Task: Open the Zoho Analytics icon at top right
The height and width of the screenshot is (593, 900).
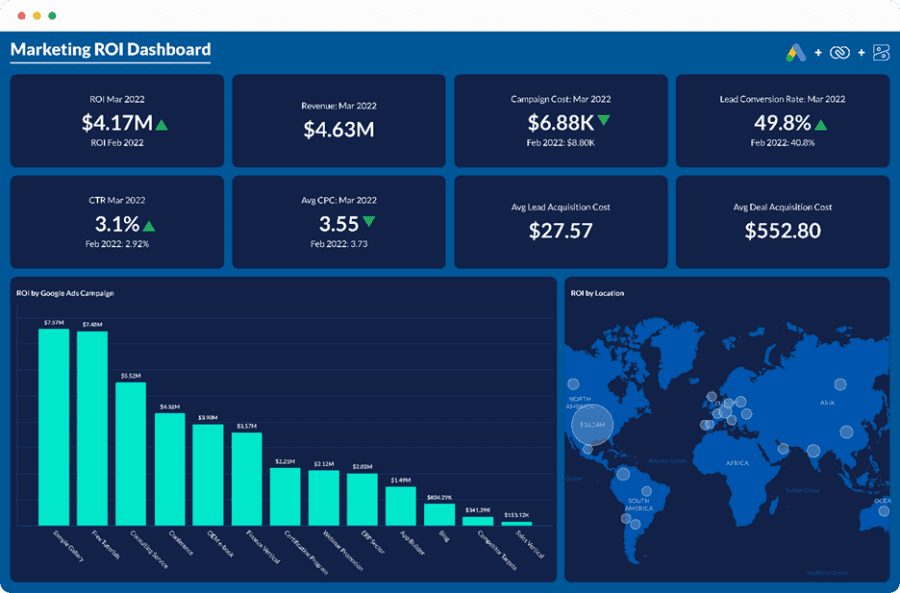Action: coord(880,51)
